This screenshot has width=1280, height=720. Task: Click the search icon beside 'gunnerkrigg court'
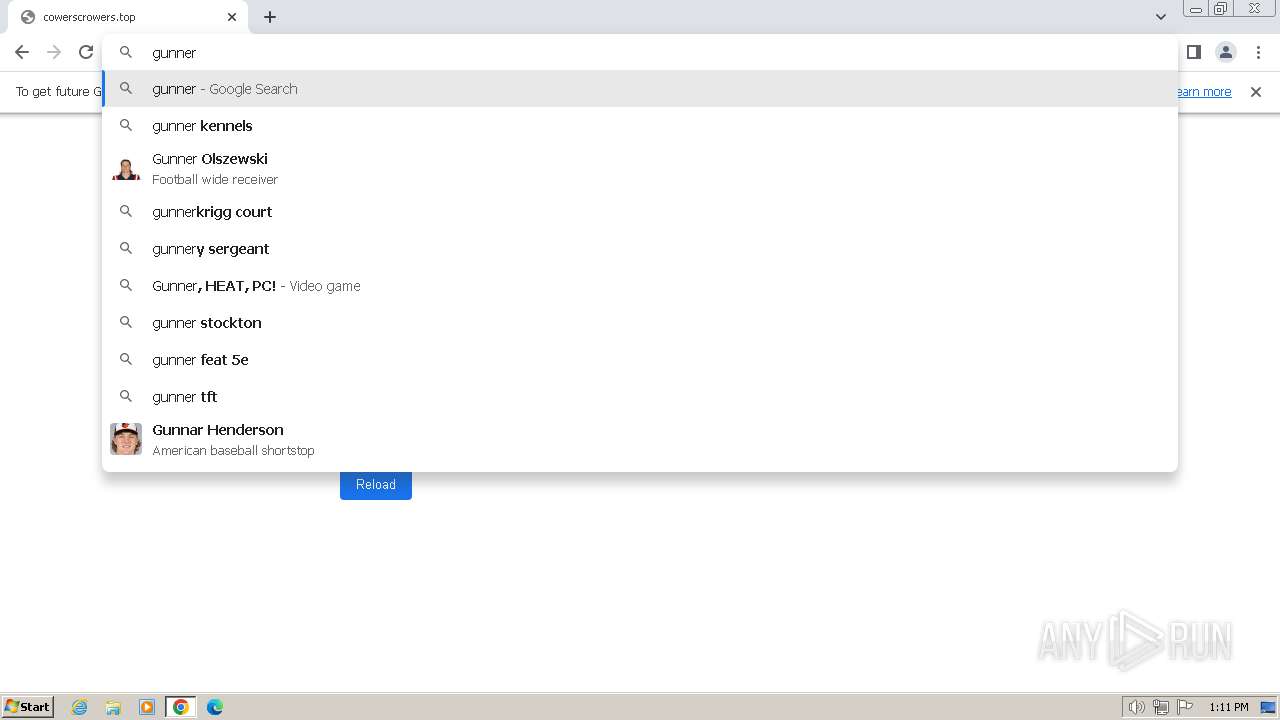tap(126, 211)
